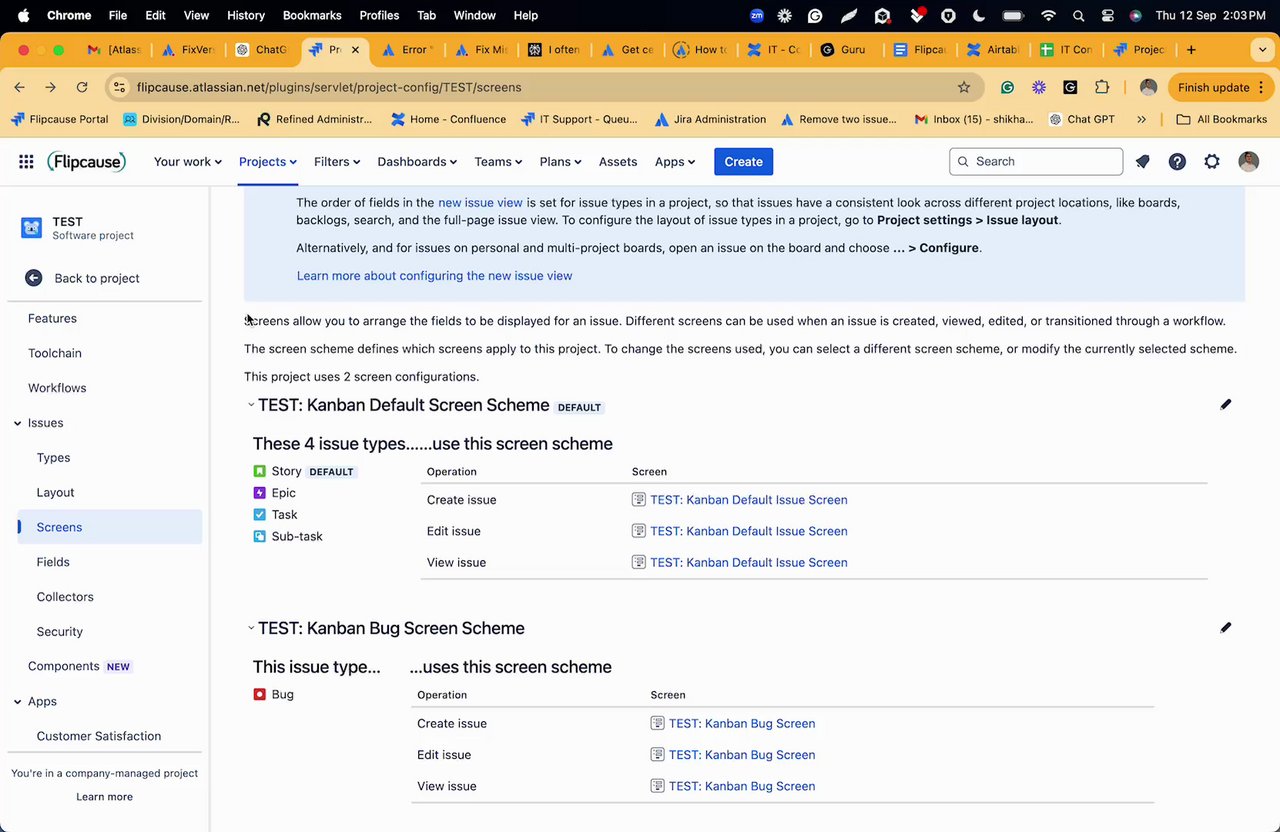
Task: Click the Back to project arrow icon
Action: [34, 278]
